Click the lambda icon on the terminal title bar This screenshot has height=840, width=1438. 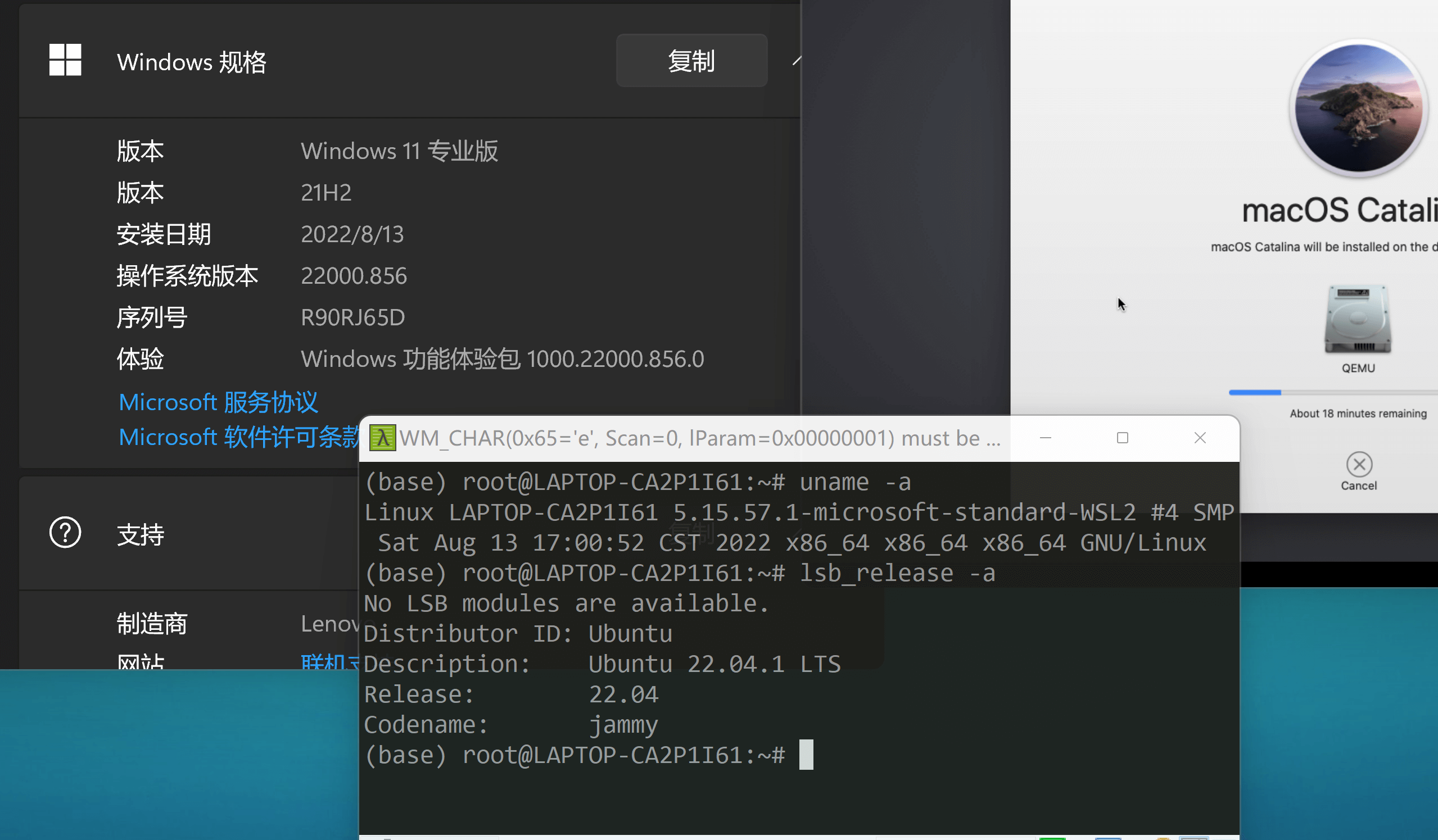tap(382, 437)
